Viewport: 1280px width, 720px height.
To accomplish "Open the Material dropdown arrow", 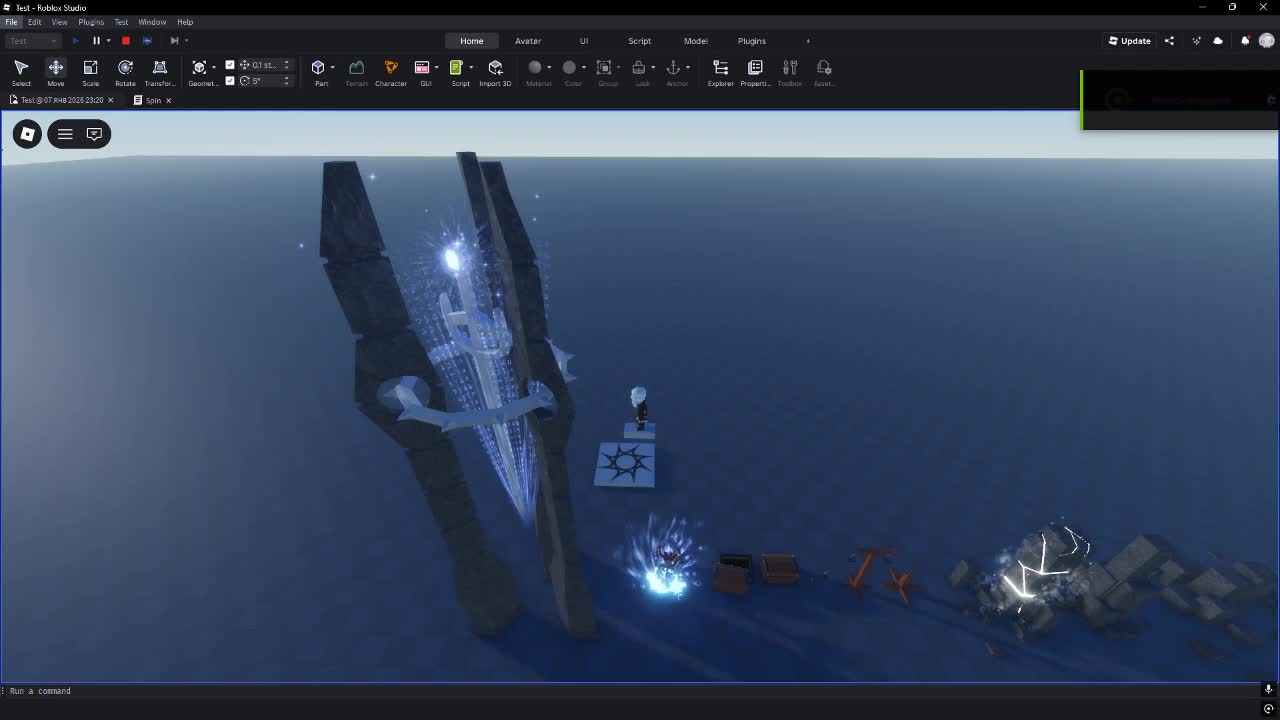I will [x=549, y=67].
